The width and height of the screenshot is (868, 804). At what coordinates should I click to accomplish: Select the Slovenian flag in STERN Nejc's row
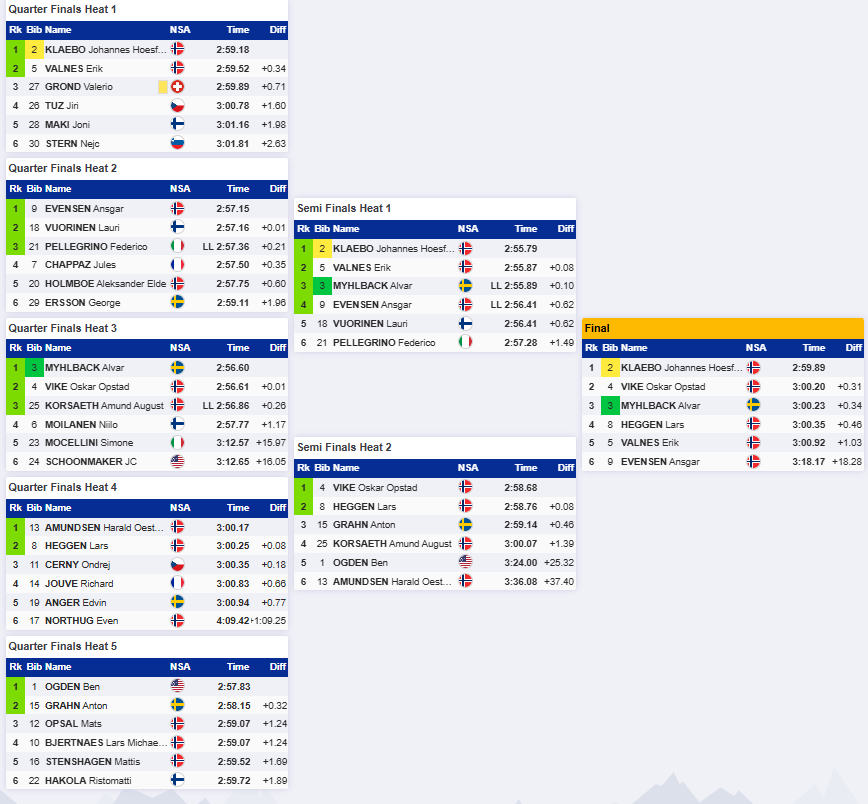pyautogui.click(x=178, y=143)
